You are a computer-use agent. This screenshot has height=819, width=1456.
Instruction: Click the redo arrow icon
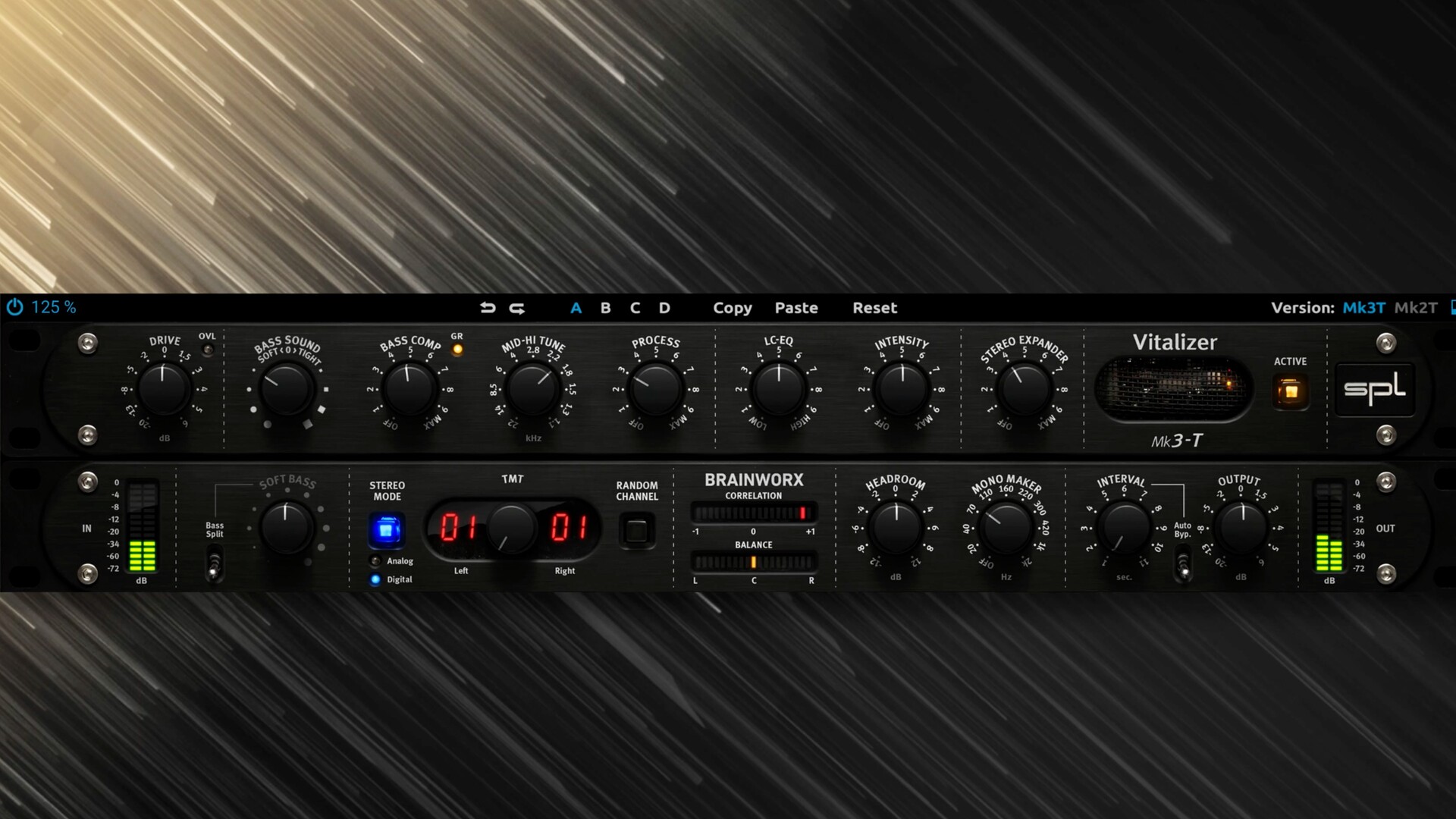click(517, 307)
